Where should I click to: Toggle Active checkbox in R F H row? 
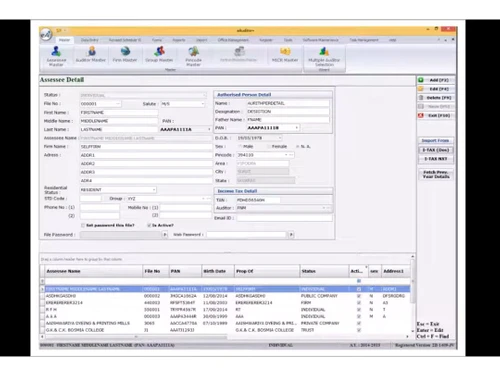pos(359,310)
